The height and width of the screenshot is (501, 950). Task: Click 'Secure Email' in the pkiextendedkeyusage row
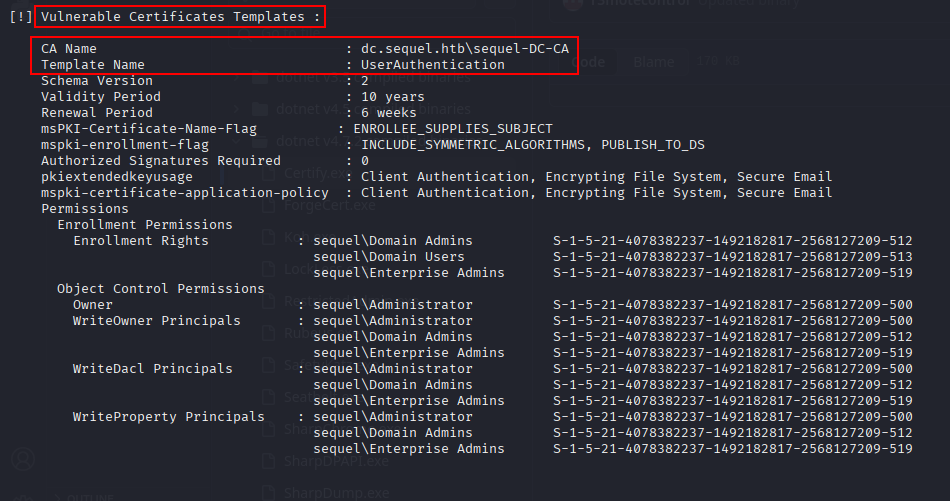pos(785,177)
